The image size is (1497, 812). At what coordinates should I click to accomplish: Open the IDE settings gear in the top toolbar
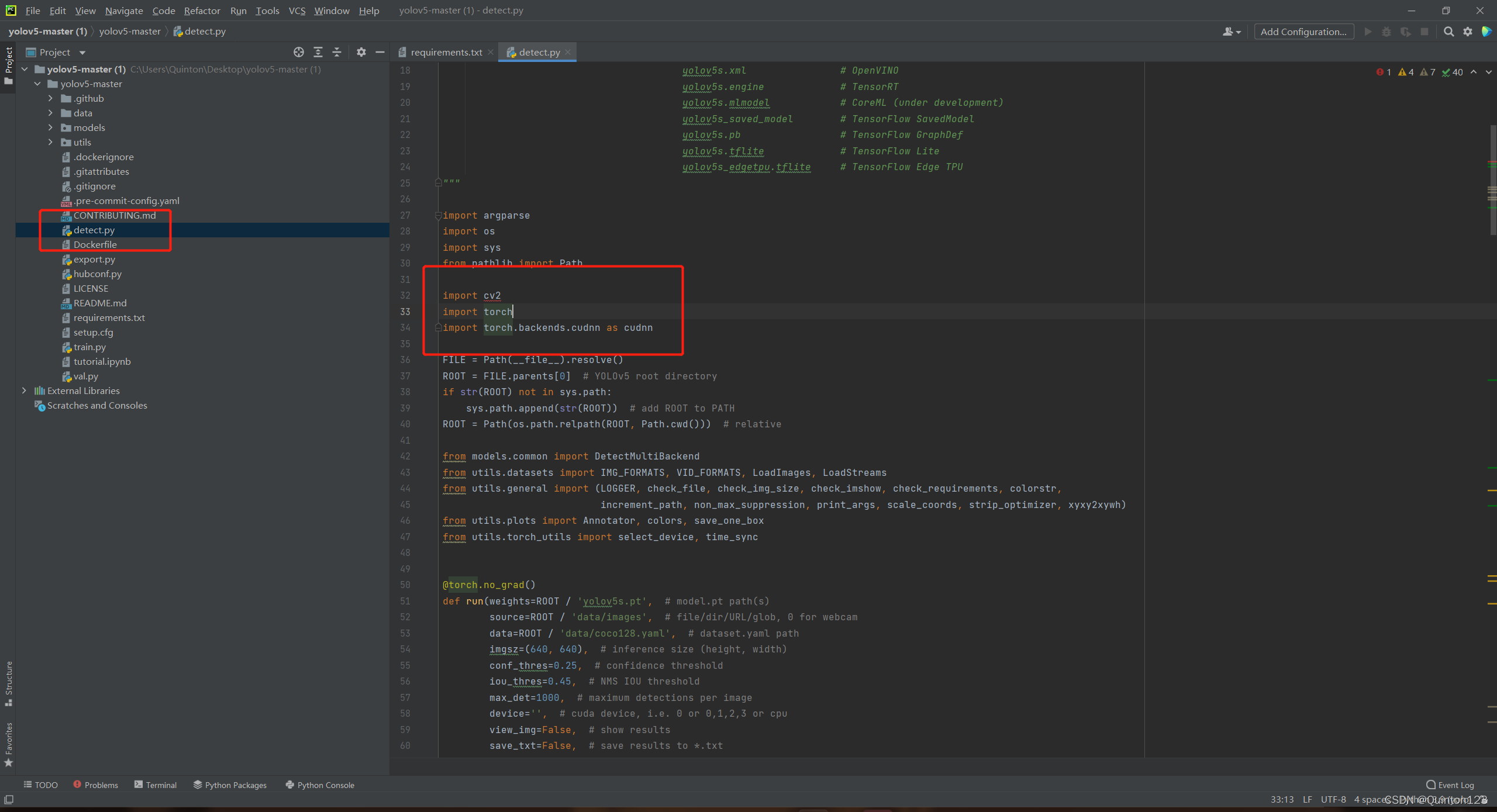(x=1468, y=32)
